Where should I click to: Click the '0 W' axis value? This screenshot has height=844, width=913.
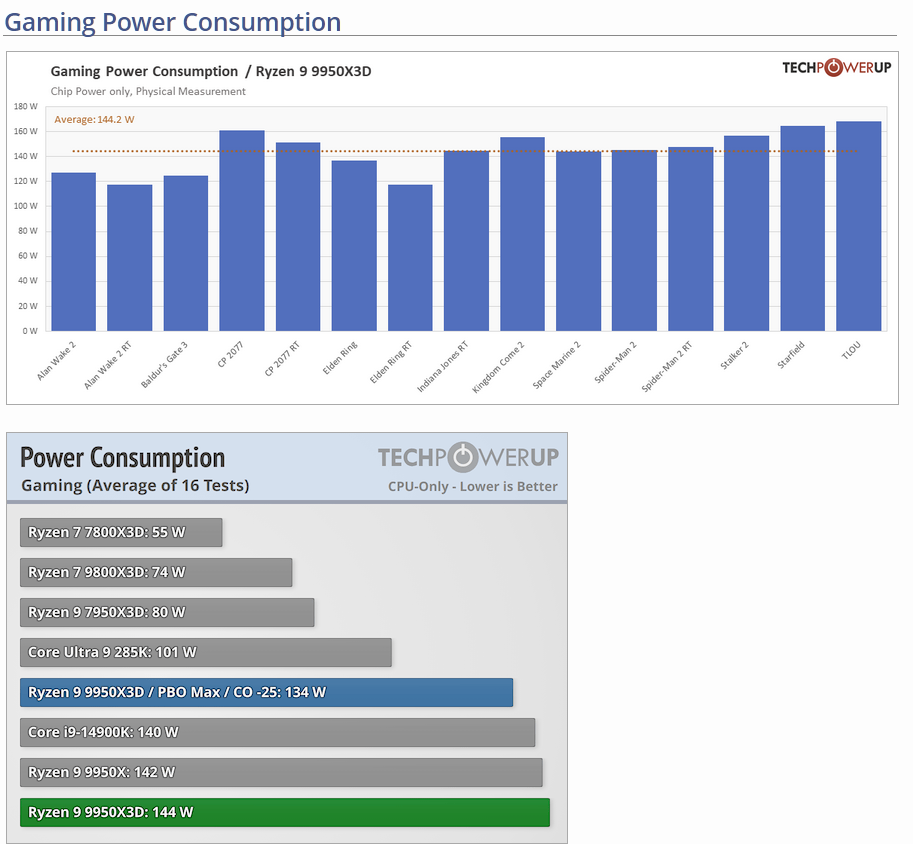tap(30, 331)
